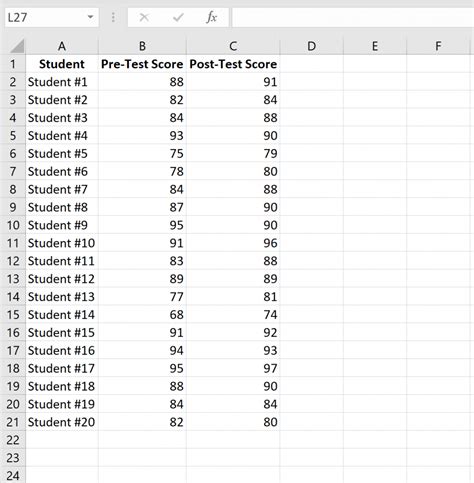Select the 'Student #14' cell
Image resolution: width=474 pixels, height=483 pixels.
pyautogui.click(x=62, y=314)
